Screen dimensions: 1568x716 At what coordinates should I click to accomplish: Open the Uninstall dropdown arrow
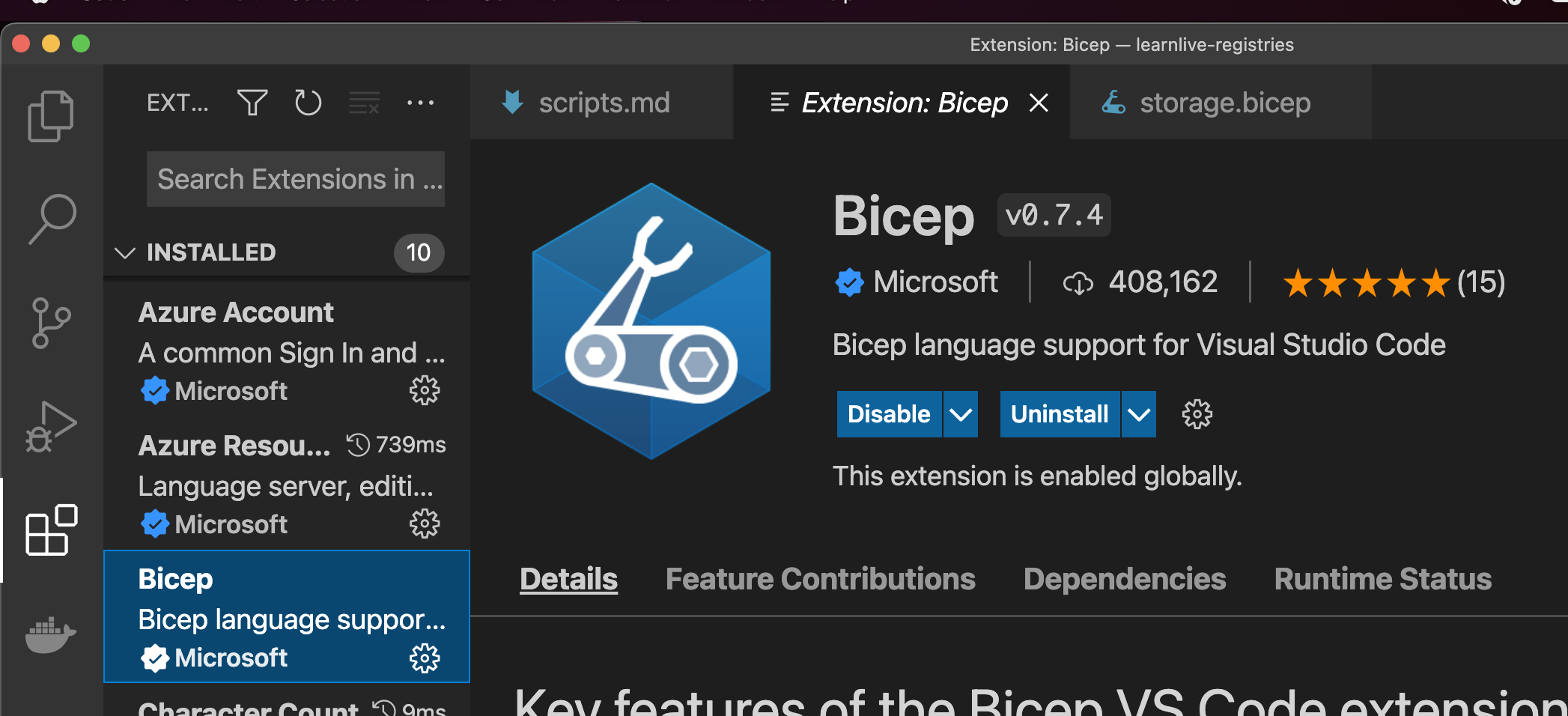click(x=1139, y=414)
